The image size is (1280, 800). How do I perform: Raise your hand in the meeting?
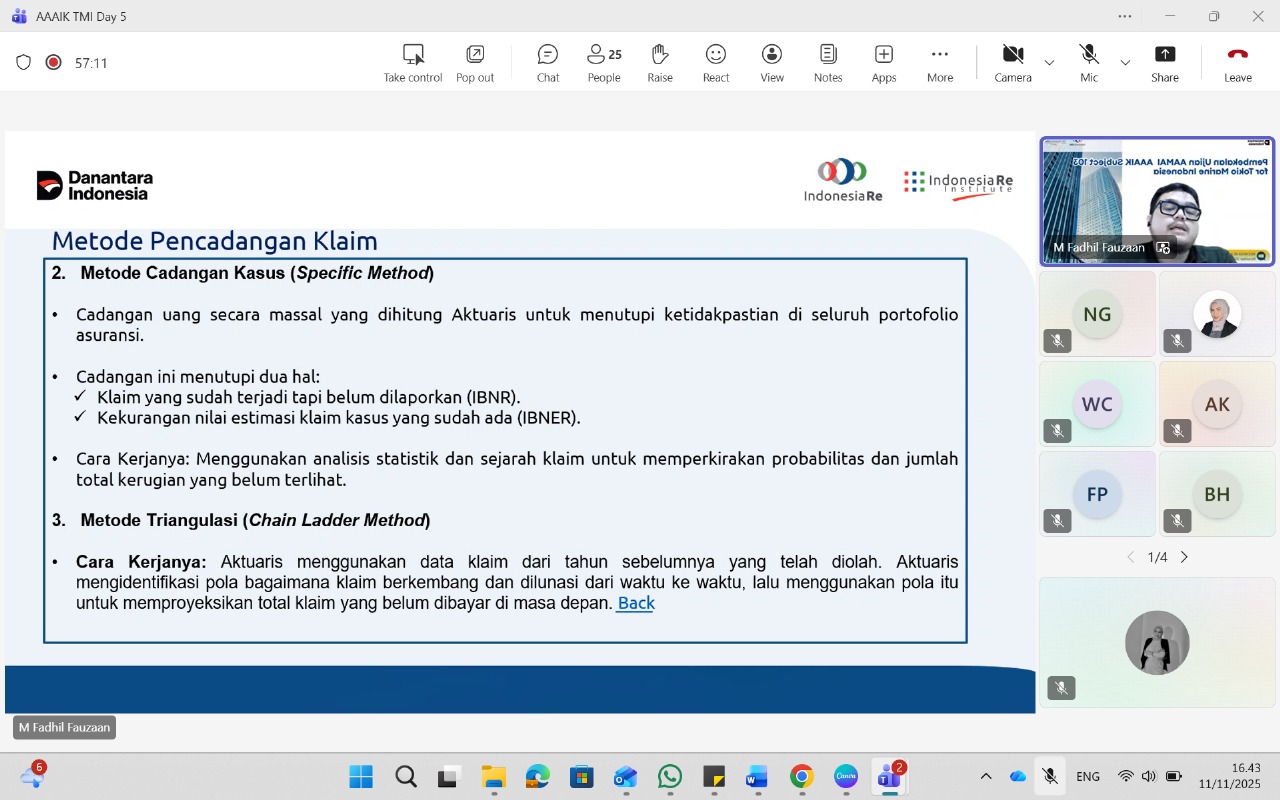point(659,63)
